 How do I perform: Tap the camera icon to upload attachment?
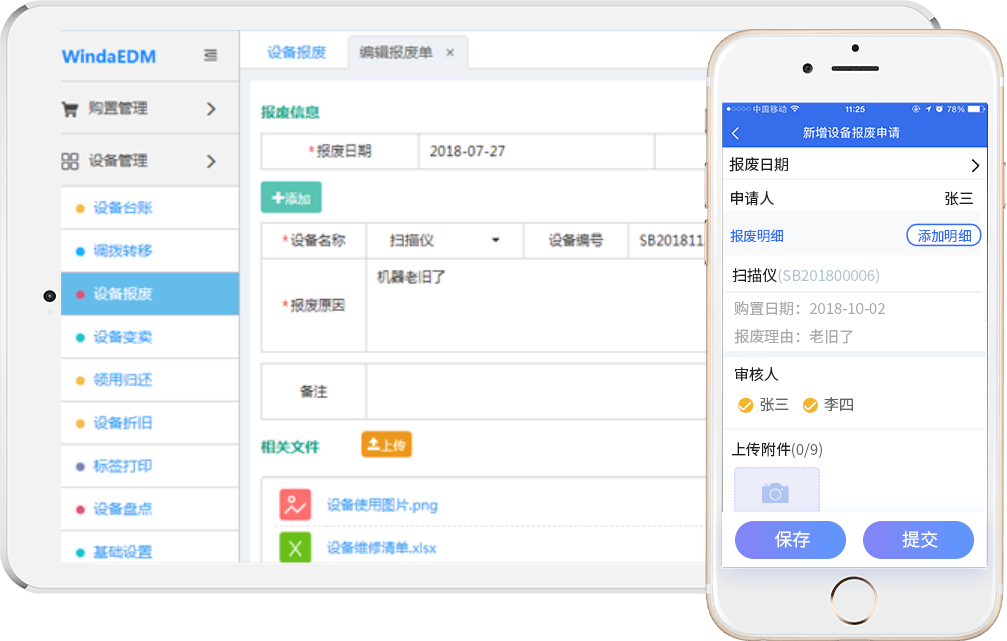(776, 493)
